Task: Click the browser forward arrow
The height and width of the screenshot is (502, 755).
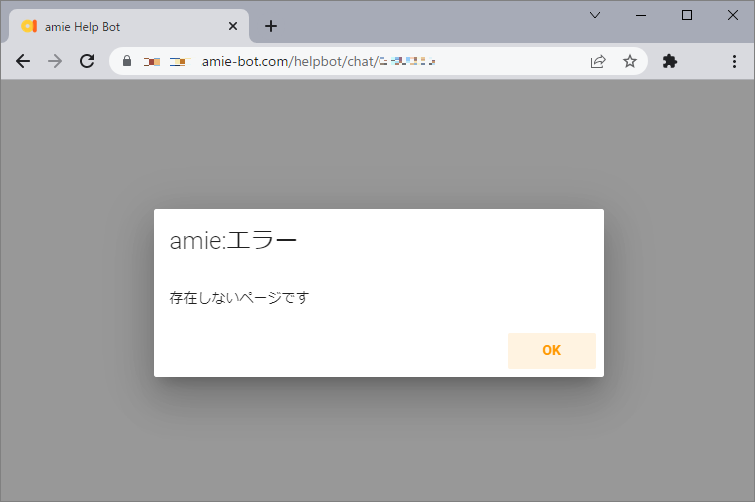Action: pyautogui.click(x=55, y=61)
